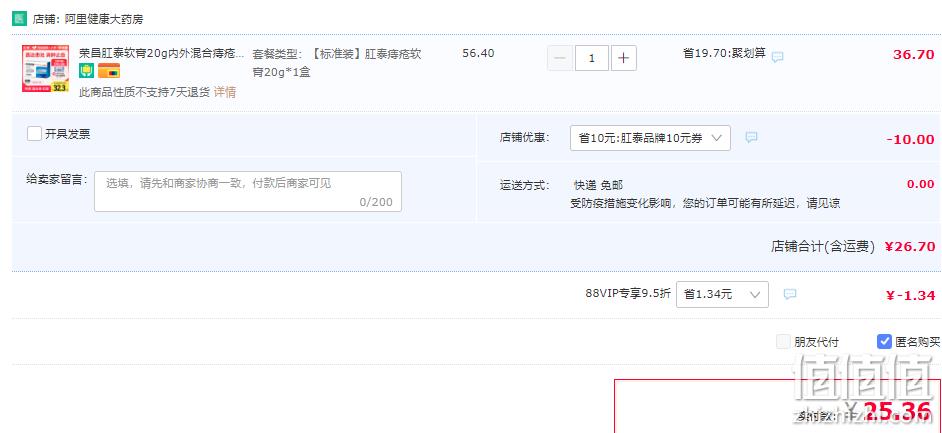
Task: Select the package type text 【标准装】肛泰痔疮软膏
Action: point(337,62)
